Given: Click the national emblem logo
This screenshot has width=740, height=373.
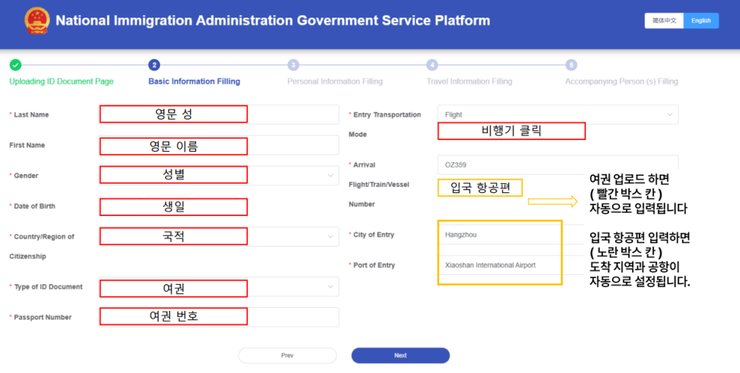Looking at the screenshot, I should 37,21.
